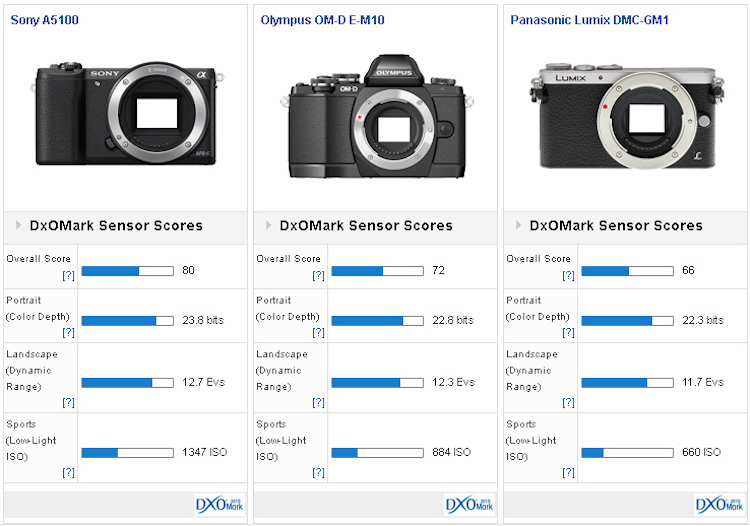750x526 pixels.
Task: Click the Panasonic Lumix DMC-GM1 camera photo
Action: pyautogui.click(x=624, y=118)
